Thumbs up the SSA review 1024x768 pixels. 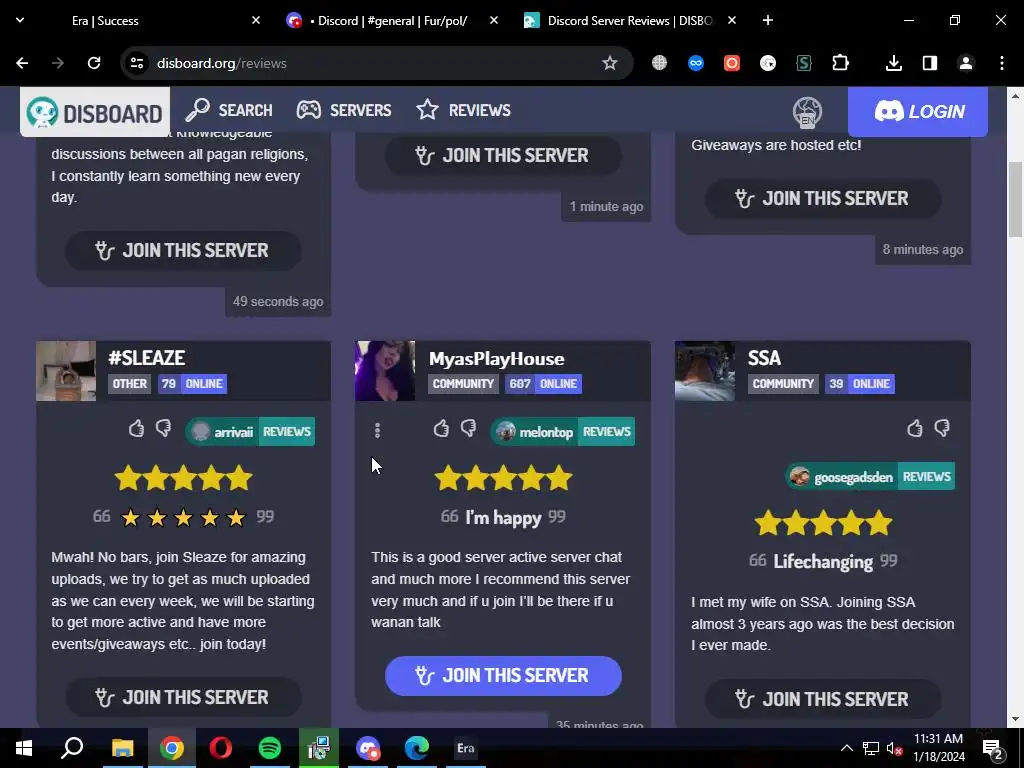[914, 428]
